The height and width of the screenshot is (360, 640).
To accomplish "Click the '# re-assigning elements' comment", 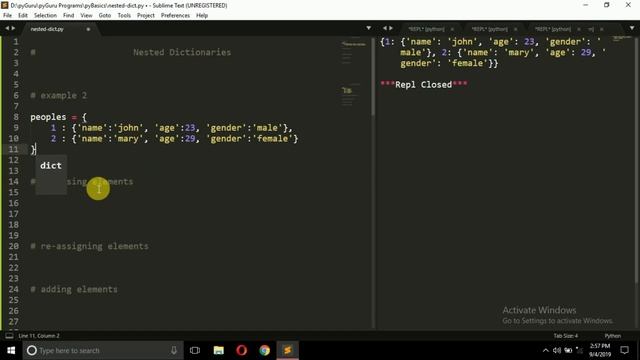I will pyautogui.click(x=90, y=247).
